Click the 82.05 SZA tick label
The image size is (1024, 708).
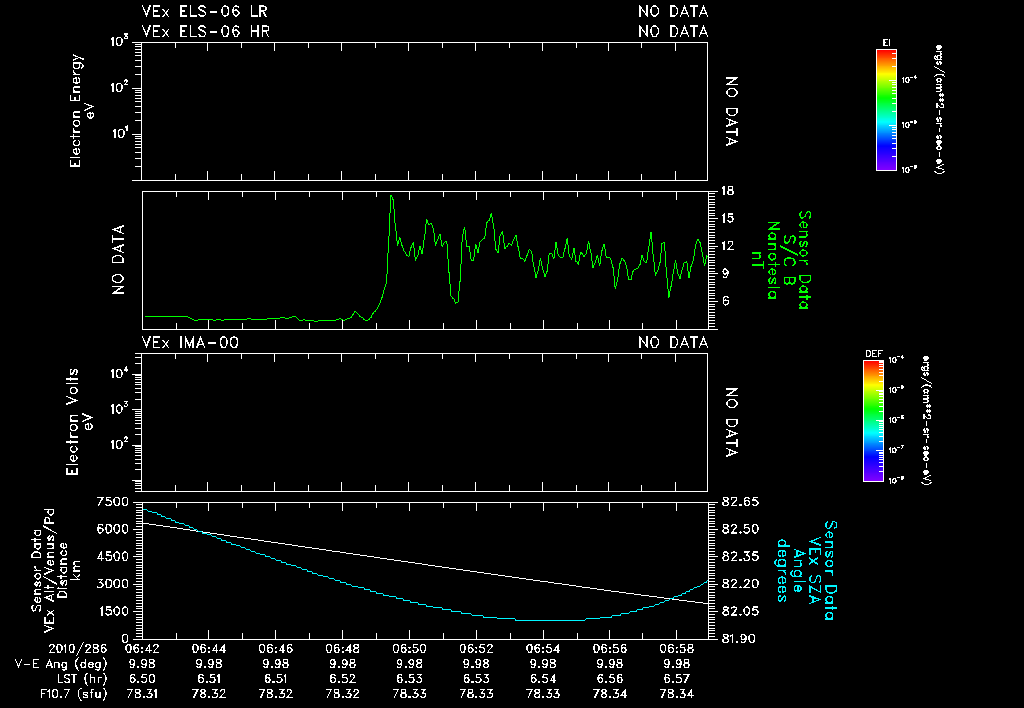(741, 611)
